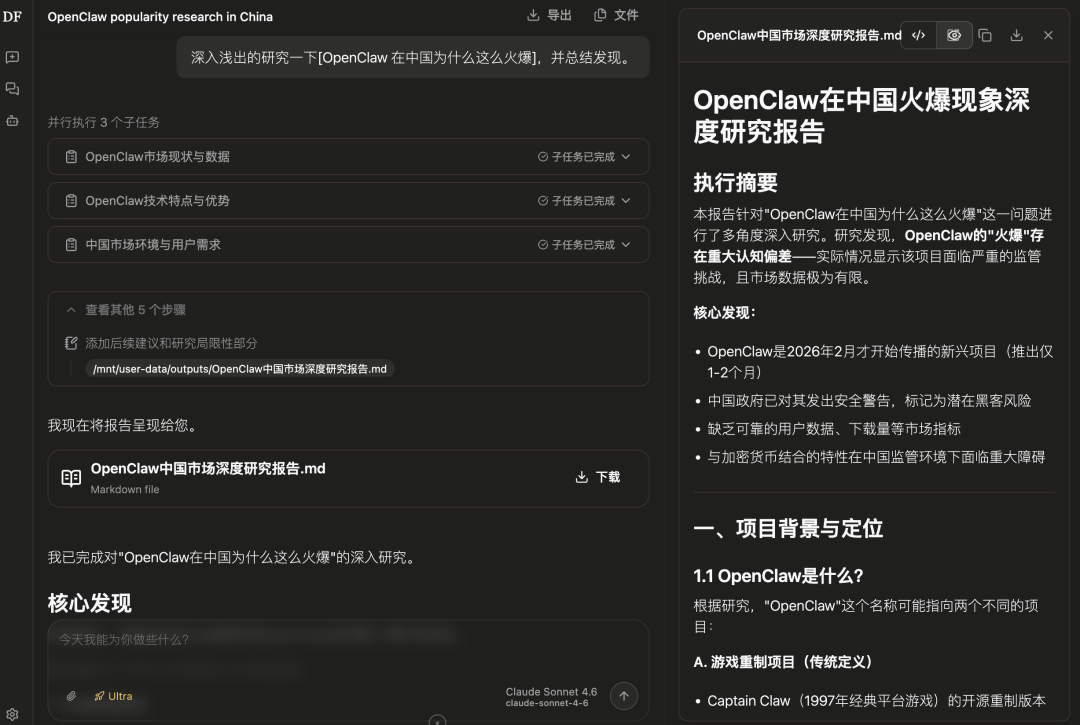This screenshot has width=1080, height=725.
Task: Open the conversations list icon in sidebar
Action: pos(12,89)
